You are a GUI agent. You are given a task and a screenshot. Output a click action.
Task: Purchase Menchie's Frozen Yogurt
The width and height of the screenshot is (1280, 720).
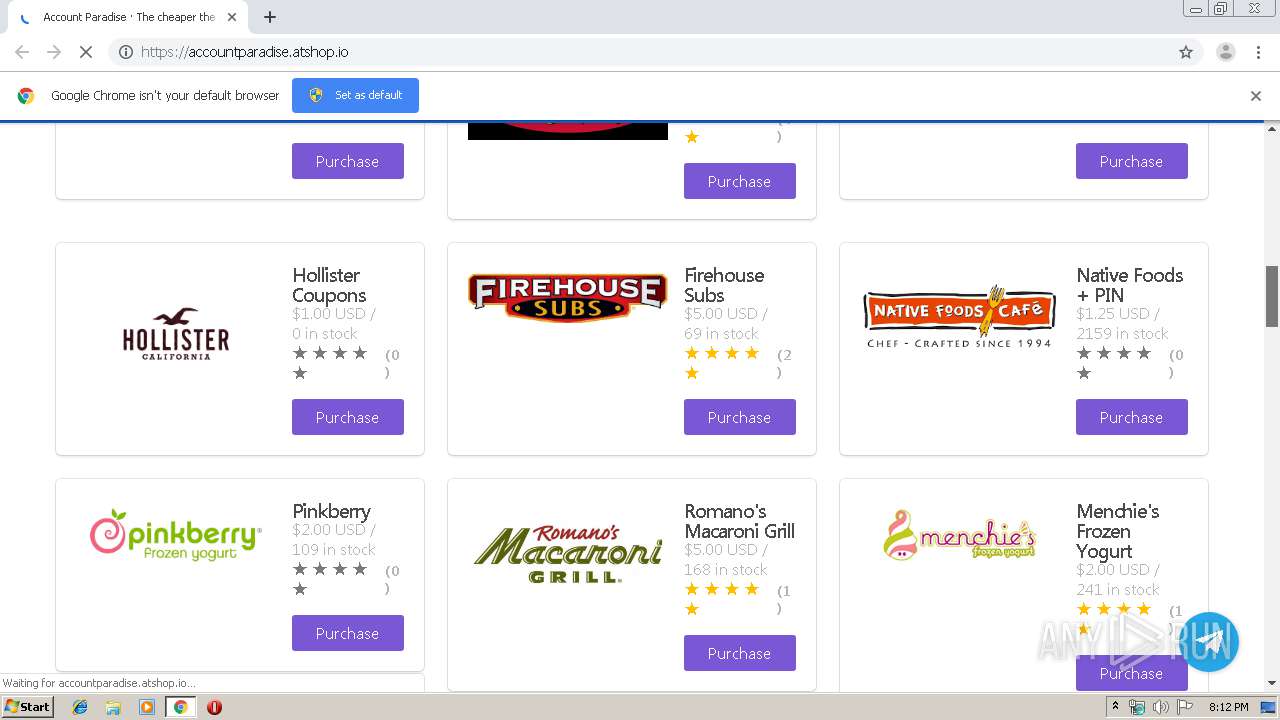point(1131,673)
